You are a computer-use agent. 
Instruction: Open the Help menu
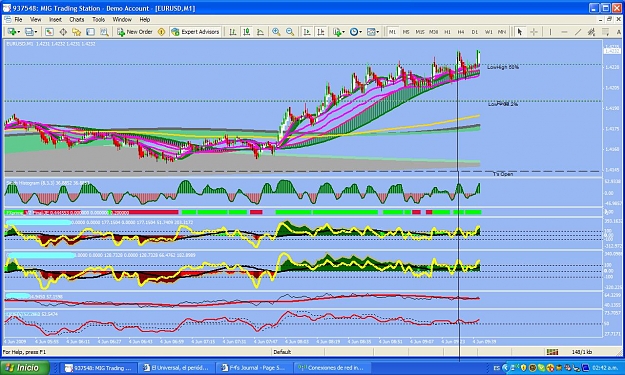click(x=145, y=20)
